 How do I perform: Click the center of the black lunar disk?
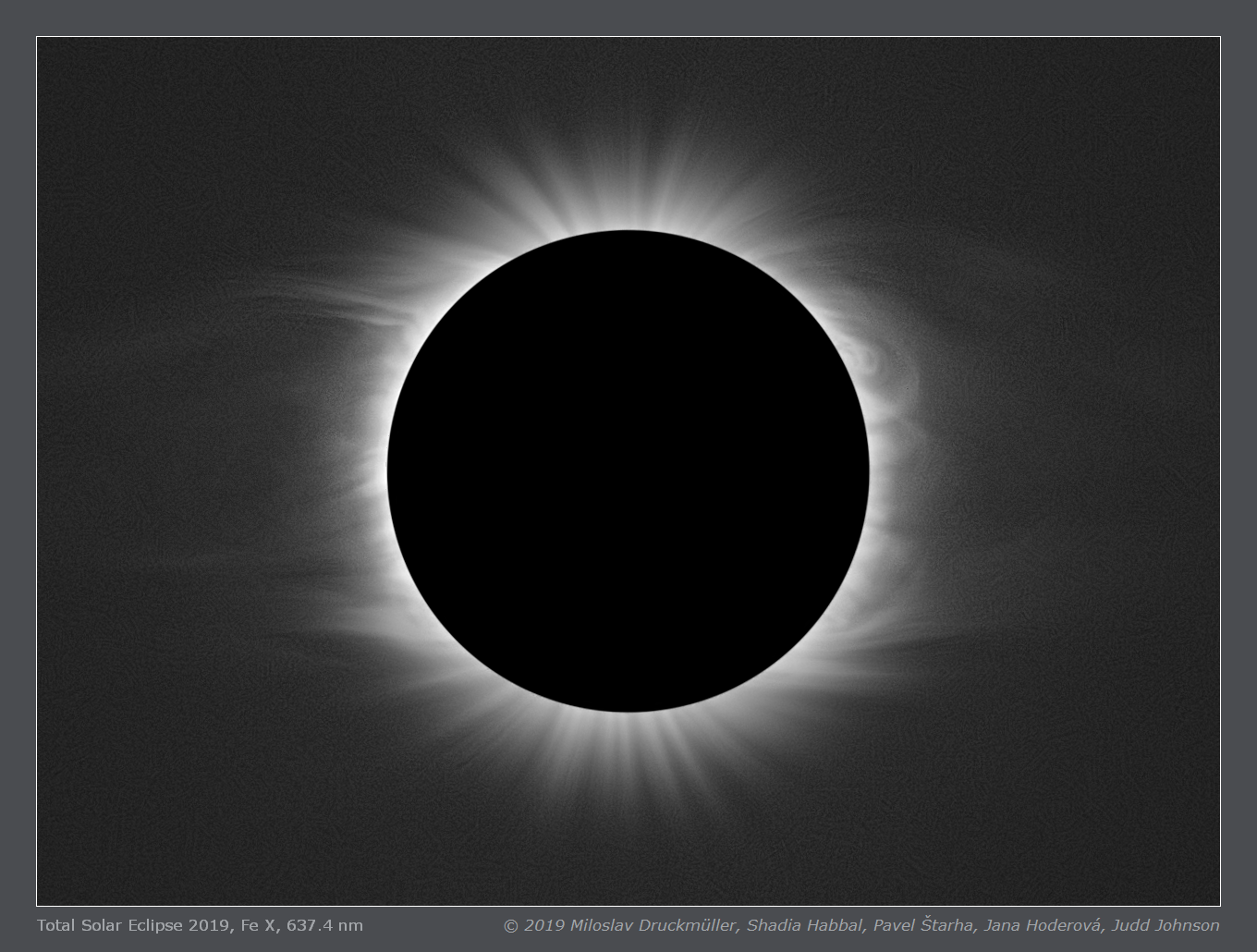pyautogui.click(x=628, y=471)
